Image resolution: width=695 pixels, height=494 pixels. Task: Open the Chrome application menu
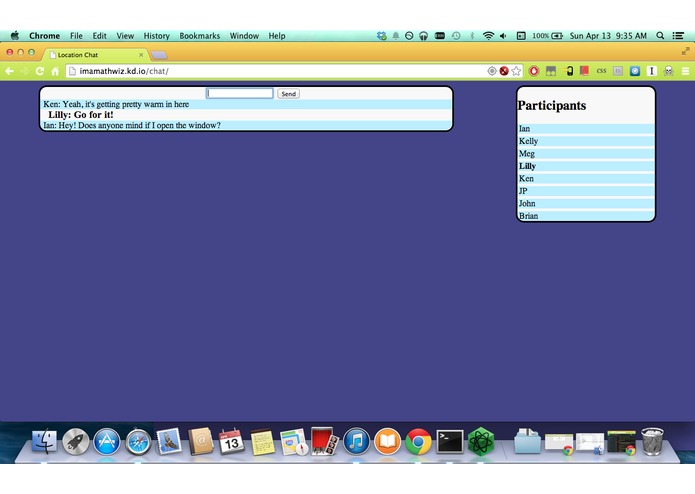[x=44, y=36]
